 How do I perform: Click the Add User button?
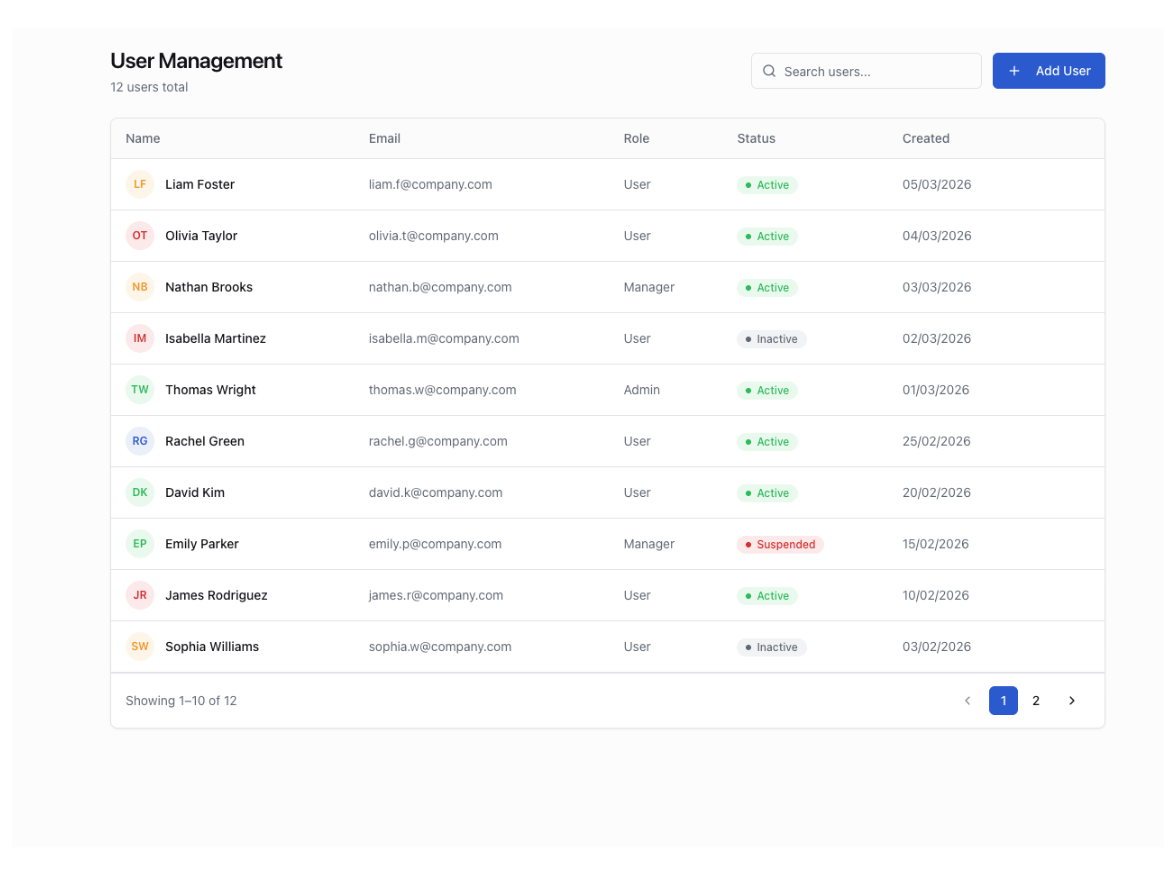coord(1048,70)
